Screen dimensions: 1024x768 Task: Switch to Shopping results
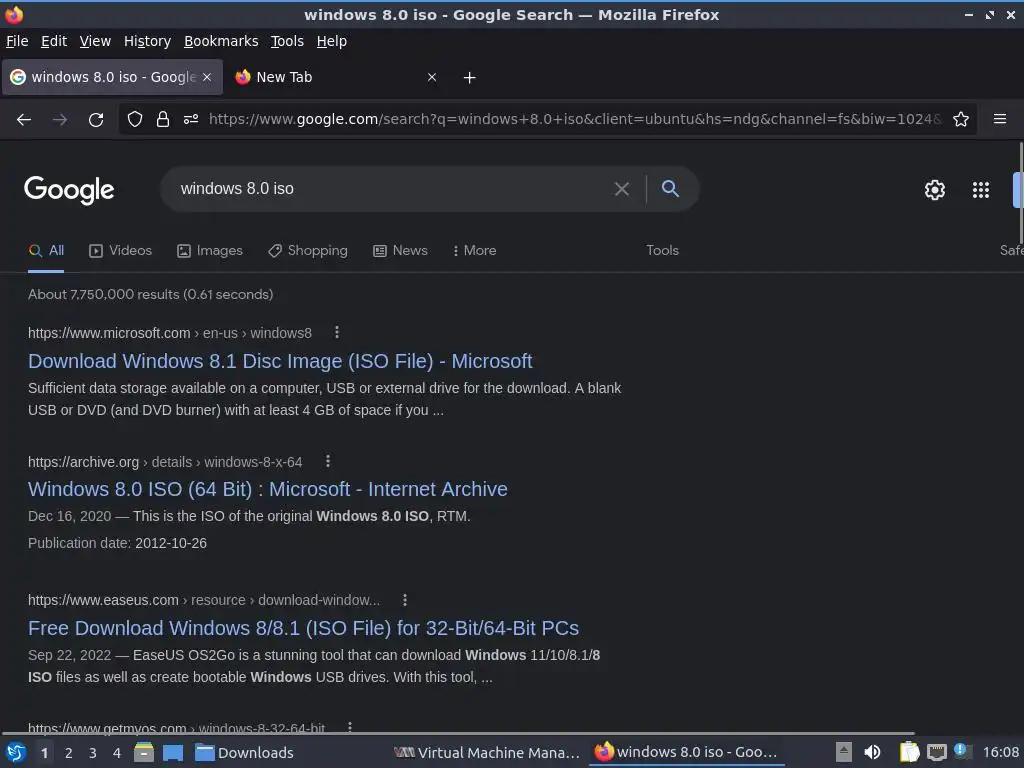(308, 251)
